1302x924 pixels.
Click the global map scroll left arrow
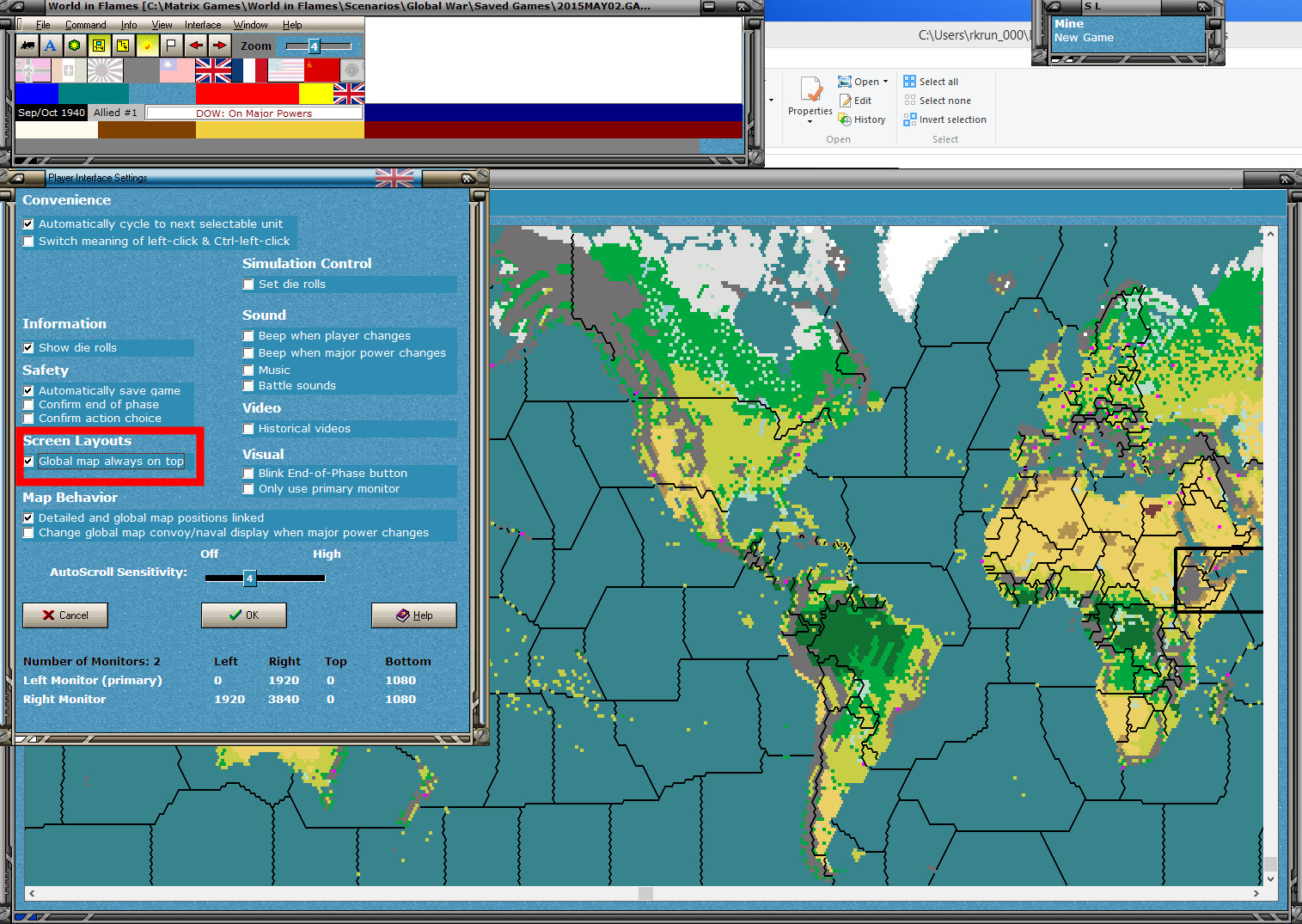pyautogui.click(x=32, y=894)
